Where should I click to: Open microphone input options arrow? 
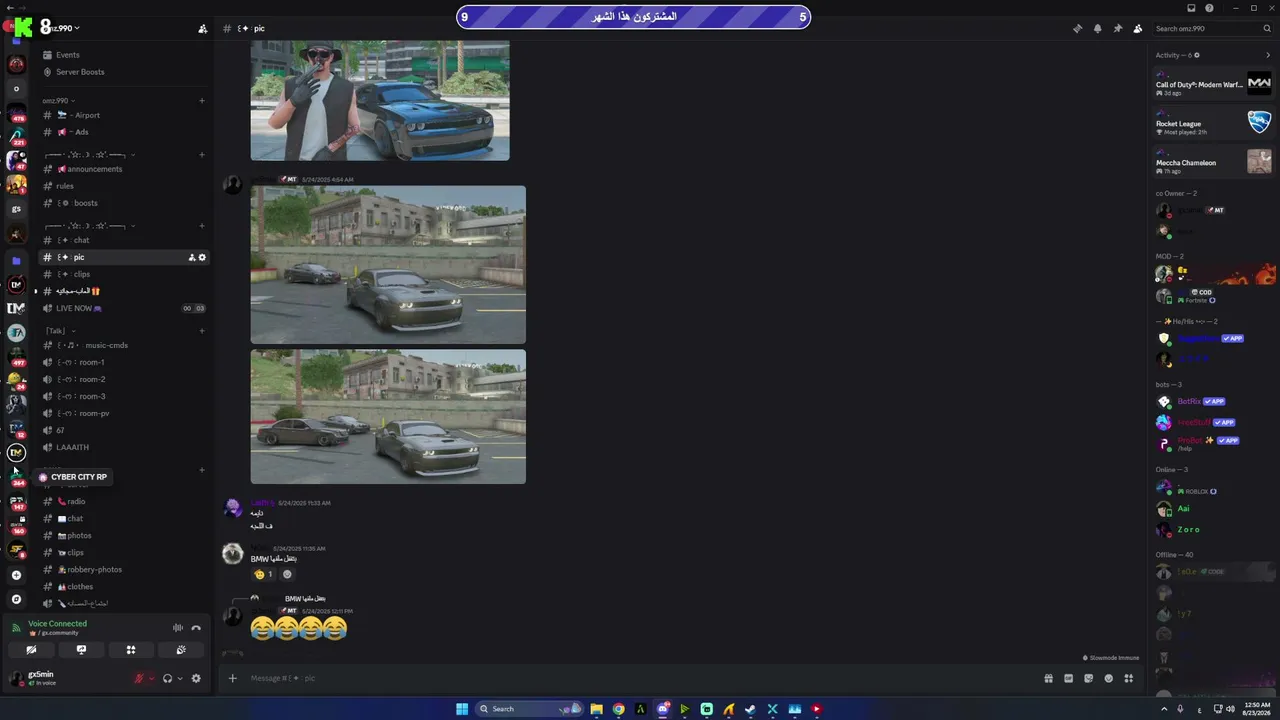(x=151, y=678)
